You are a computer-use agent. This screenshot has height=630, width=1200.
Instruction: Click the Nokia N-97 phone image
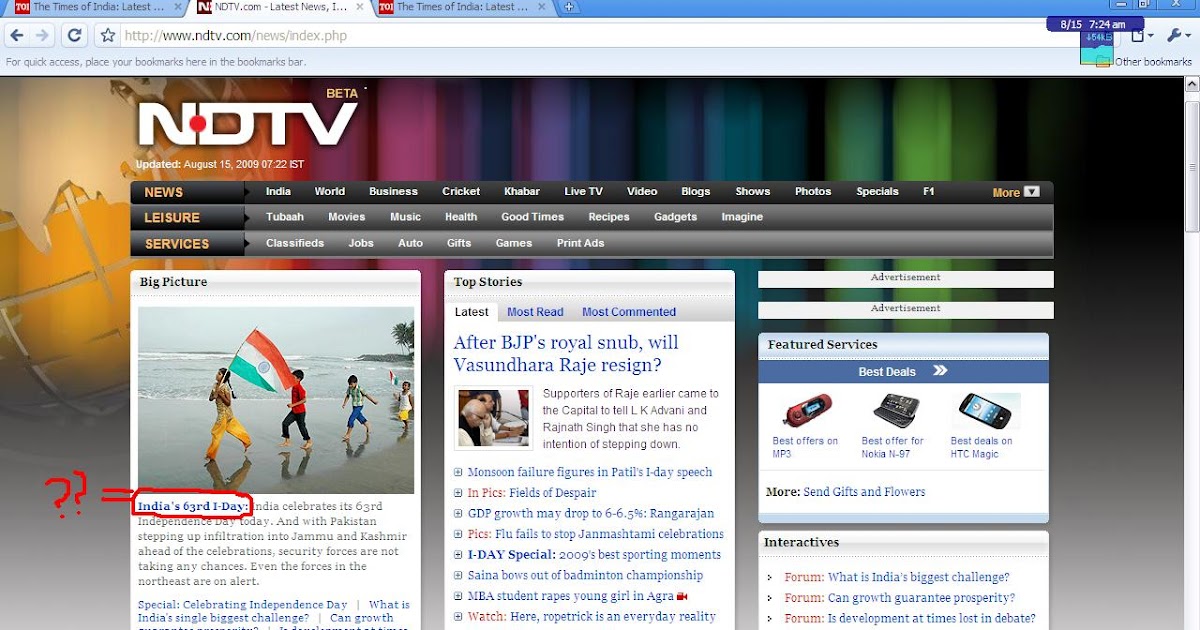point(895,411)
